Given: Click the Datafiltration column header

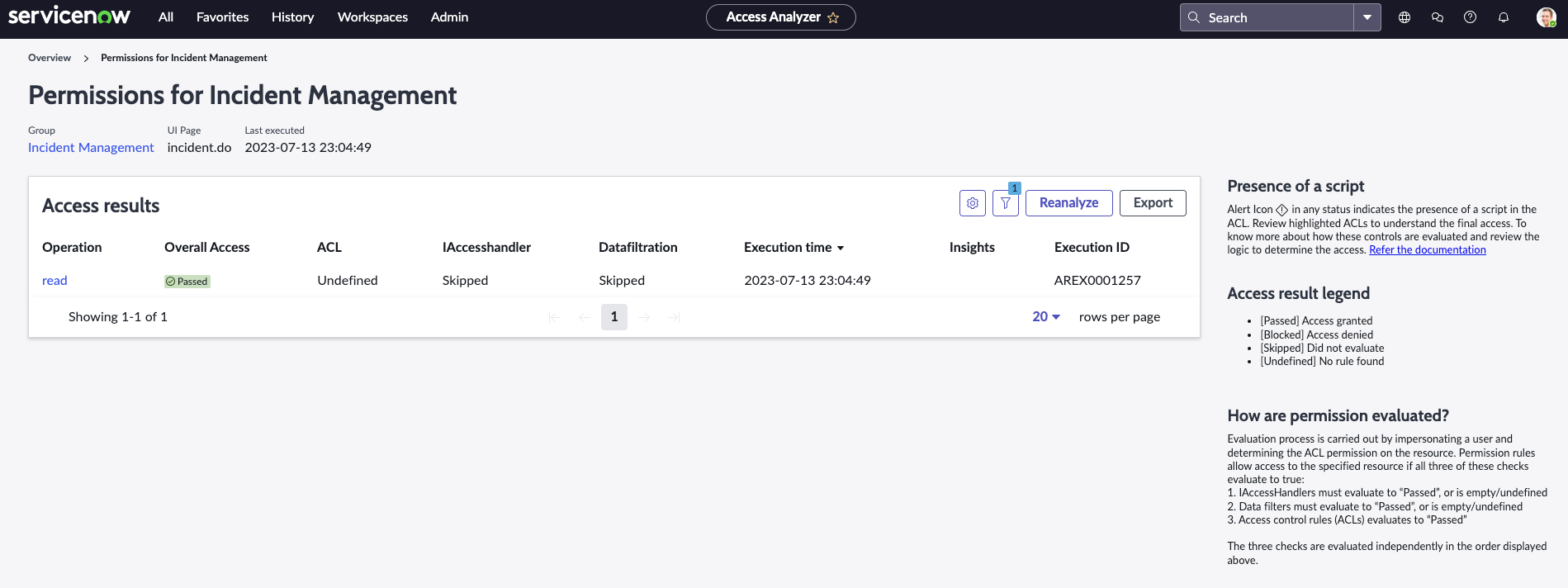Looking at the screenshot, I should click(638, 247).
